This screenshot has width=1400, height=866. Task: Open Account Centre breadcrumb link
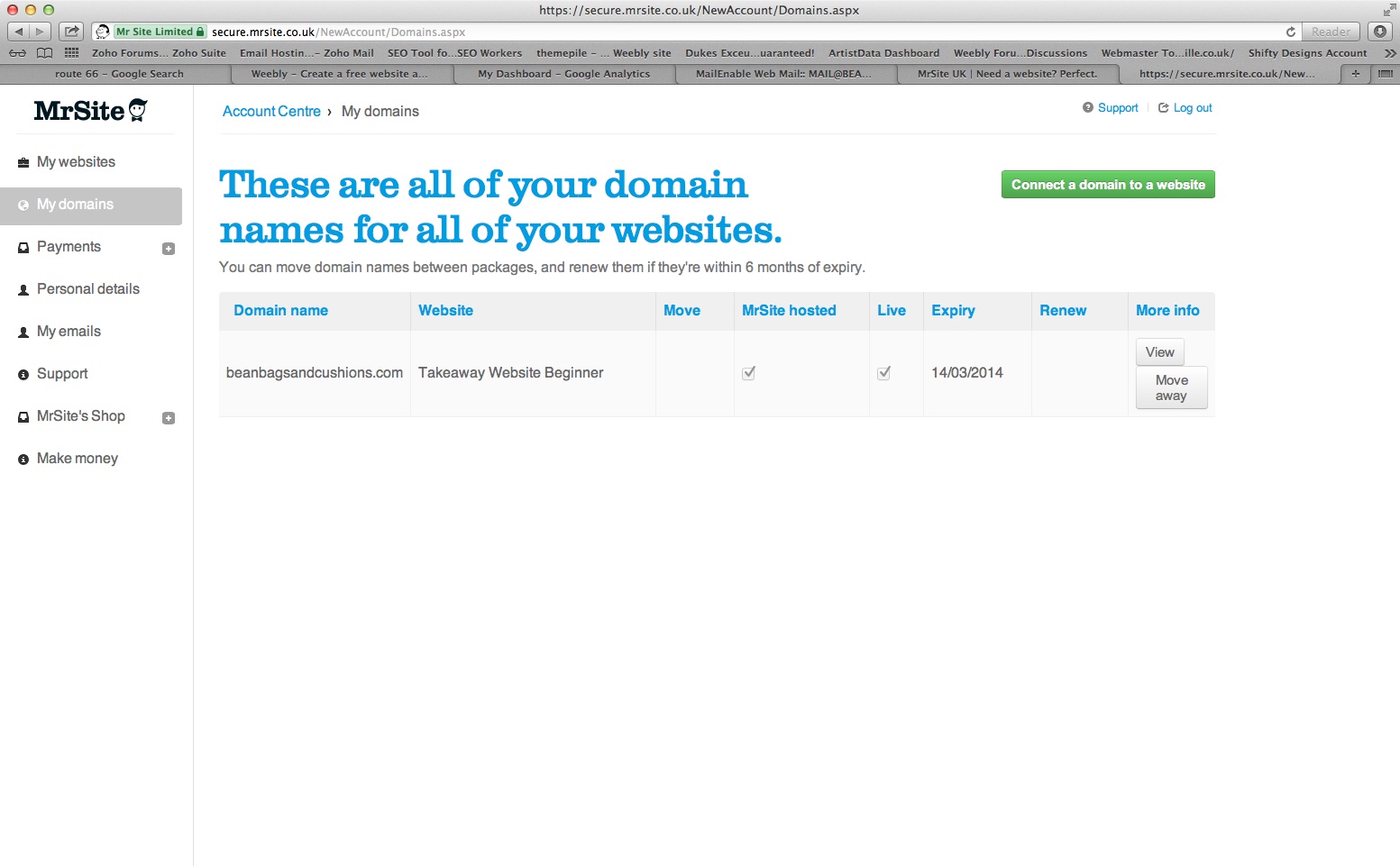tap(271, 111)
